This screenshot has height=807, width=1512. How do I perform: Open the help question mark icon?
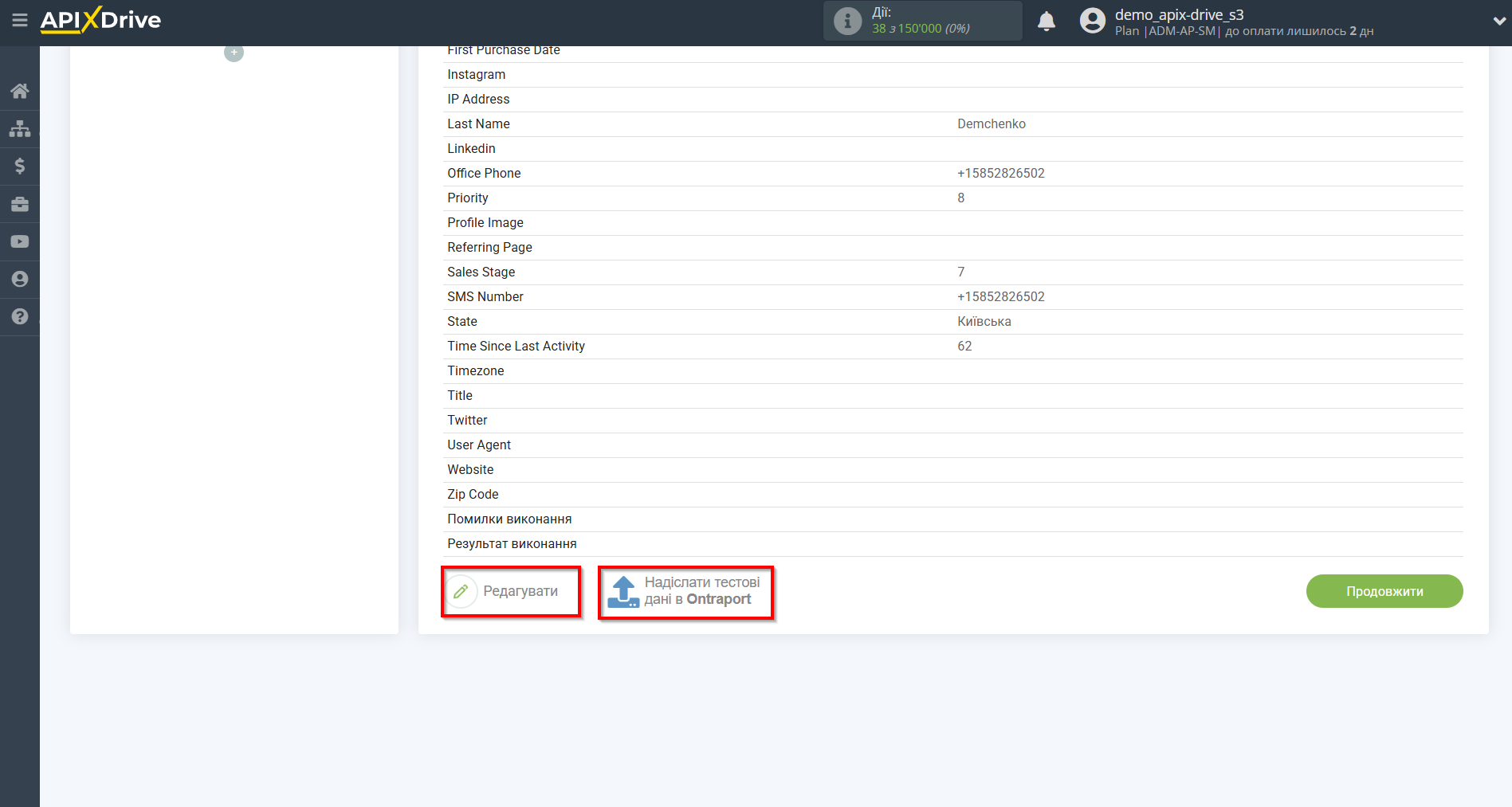pyautogui.click(x=20, y=316)
